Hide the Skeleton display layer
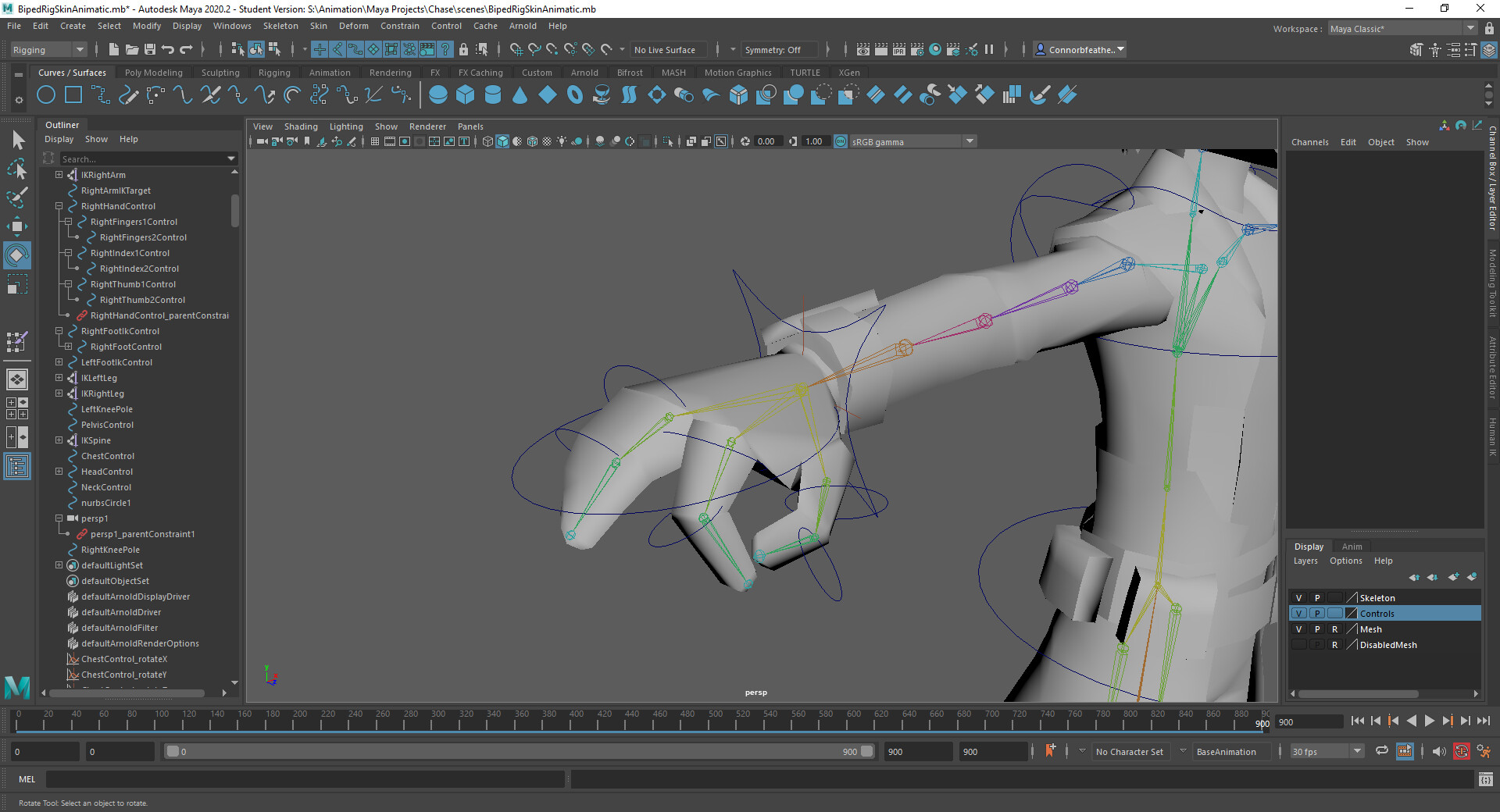This screenshot has width=1500, height=812. coord(1298,597)
